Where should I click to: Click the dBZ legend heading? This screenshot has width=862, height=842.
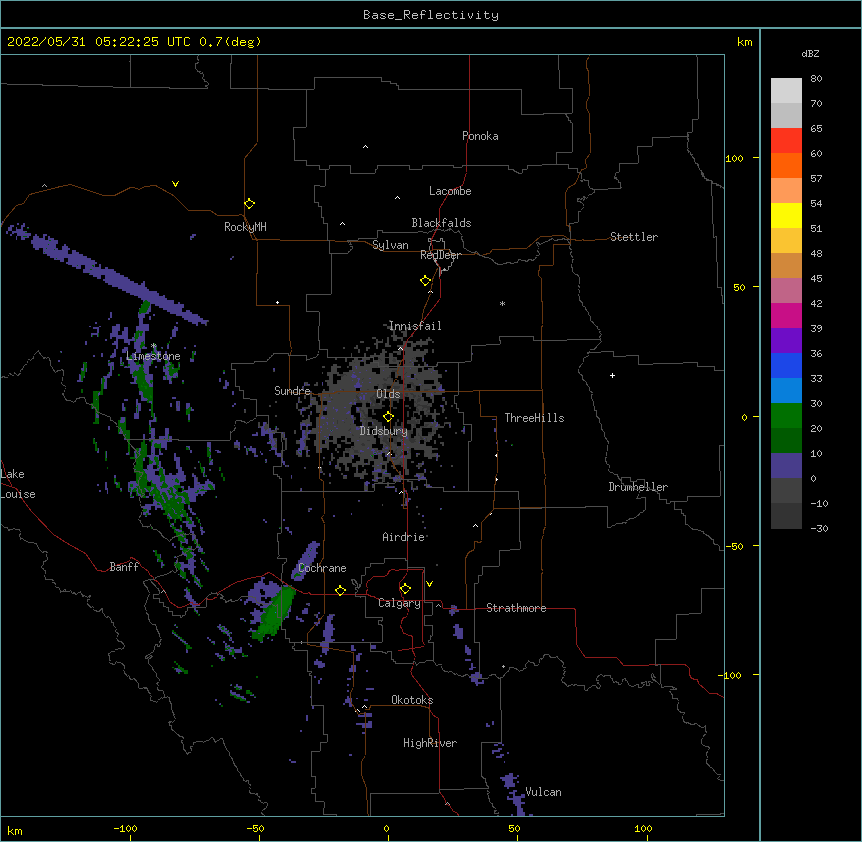pyautogui.click(x=810, y=53)
